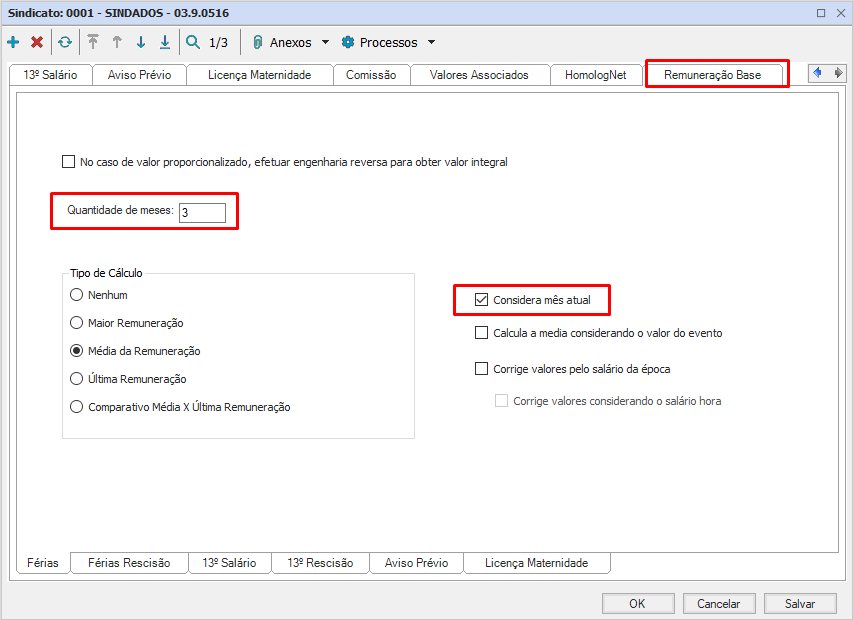Confirm with the OK button
Screen dimensions: 853x620
638,604
